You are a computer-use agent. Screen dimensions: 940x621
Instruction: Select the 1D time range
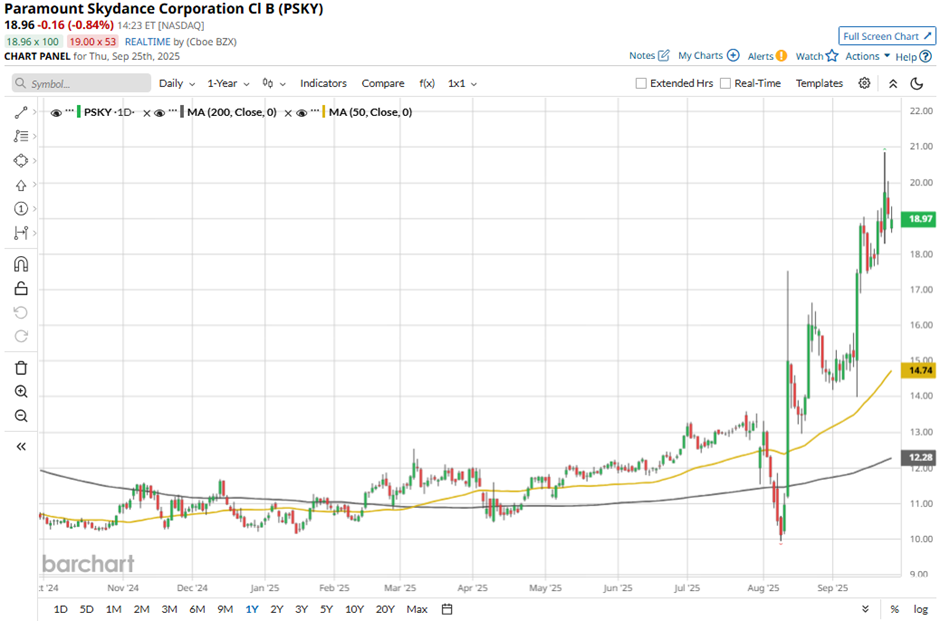pos(61,609)
